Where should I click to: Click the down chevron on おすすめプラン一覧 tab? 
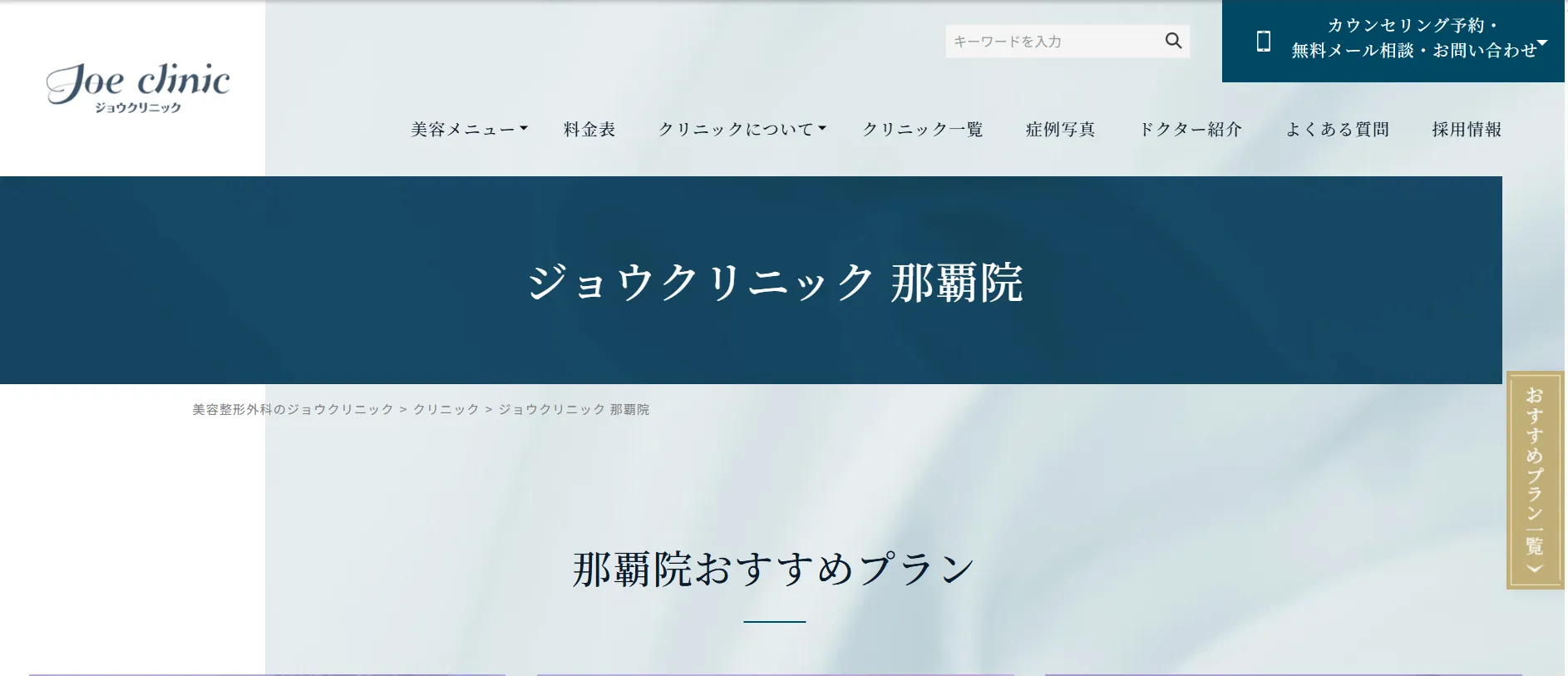pos(1534,570)
